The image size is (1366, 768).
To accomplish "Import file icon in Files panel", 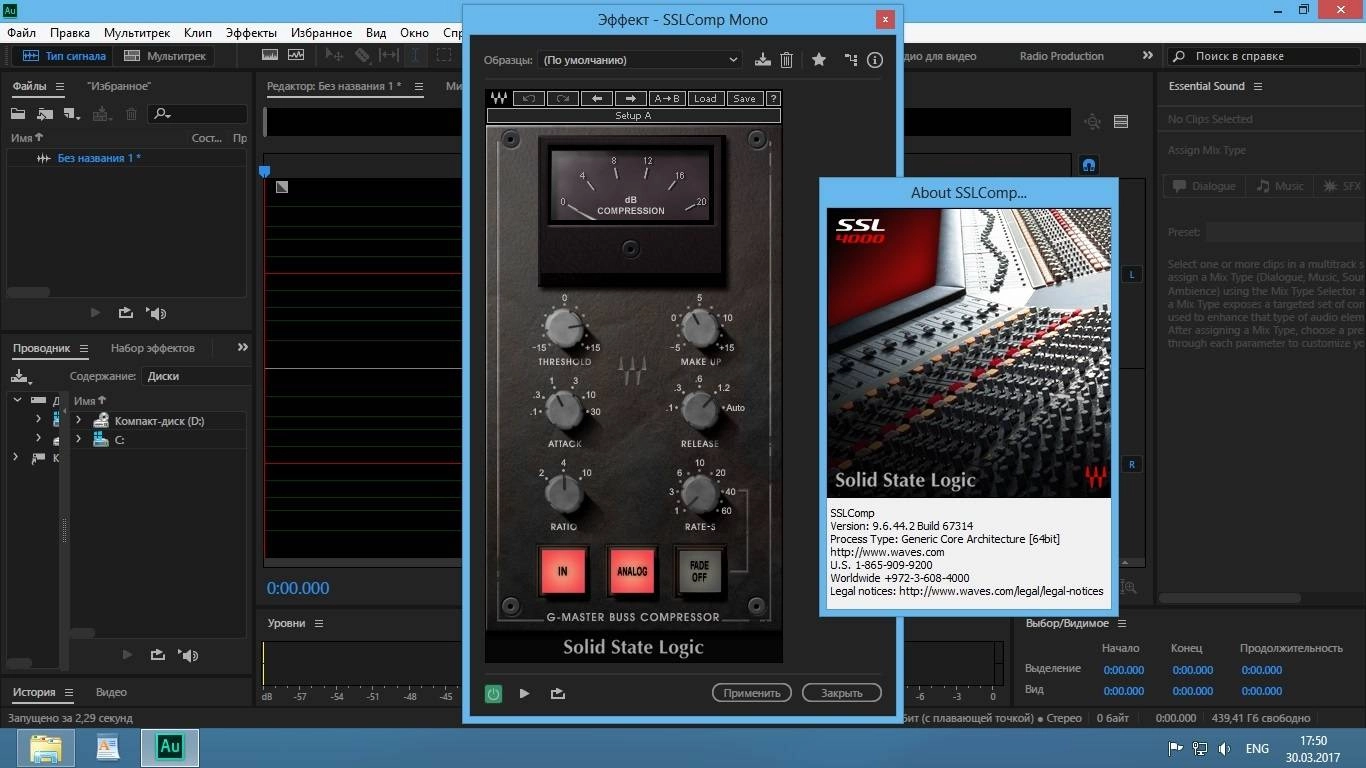I will 45,114.
